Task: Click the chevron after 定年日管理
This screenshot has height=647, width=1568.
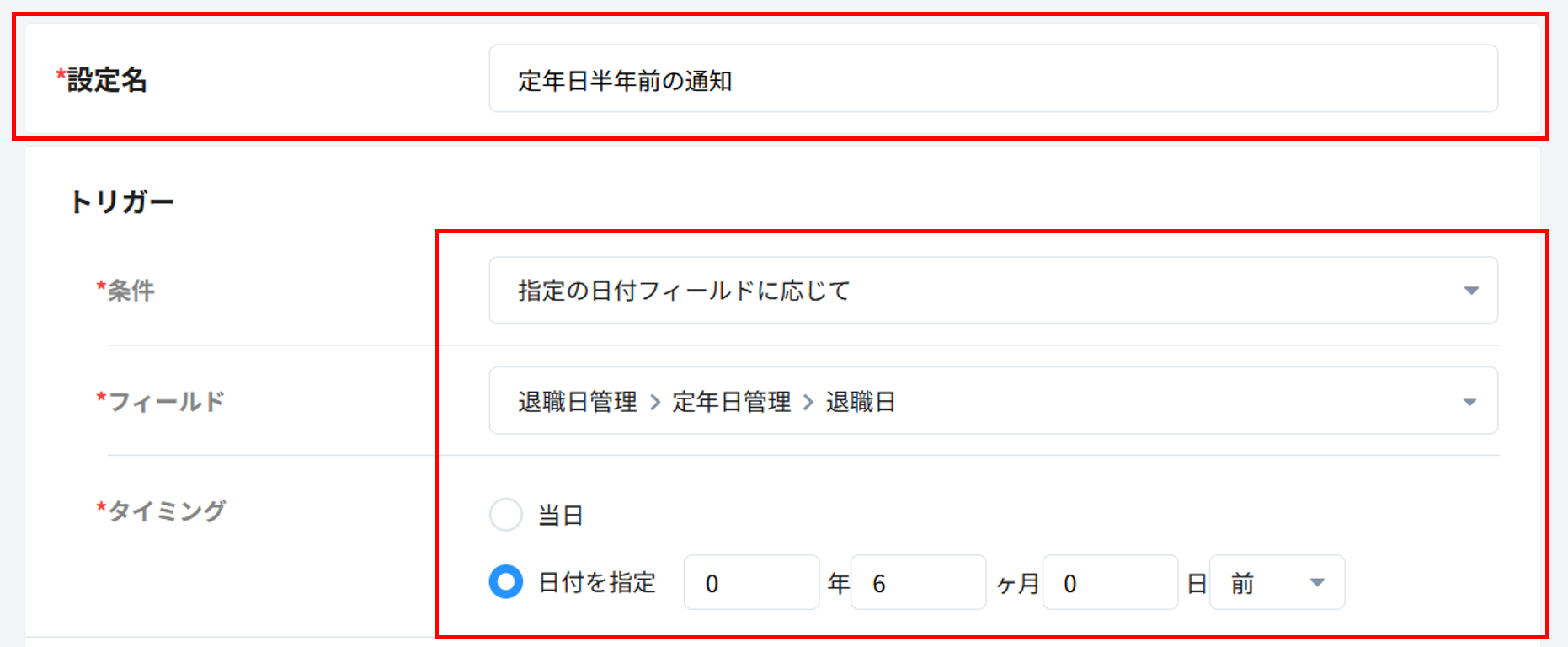Action: click(808, 403)
